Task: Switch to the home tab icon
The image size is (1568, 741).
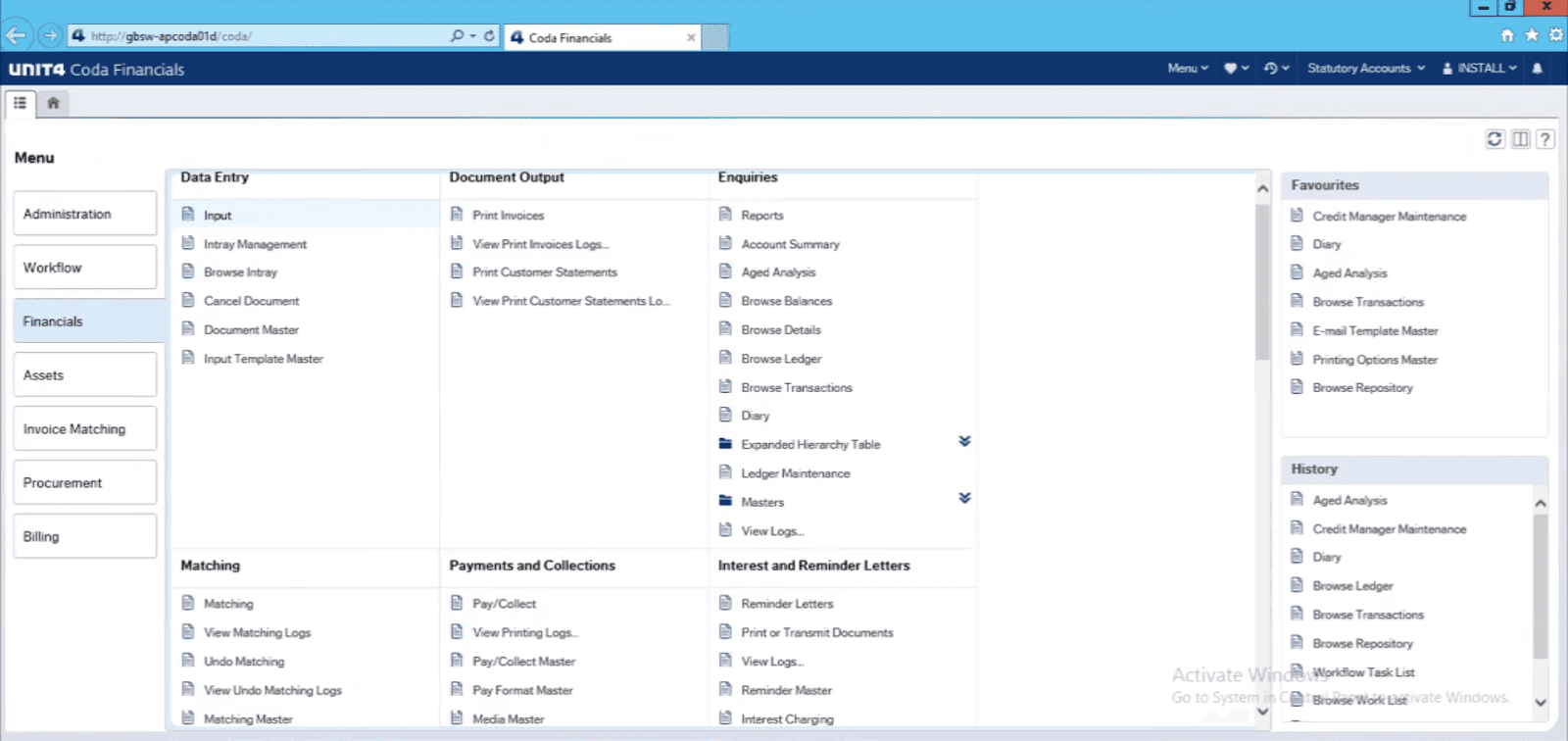Action: 53,103
